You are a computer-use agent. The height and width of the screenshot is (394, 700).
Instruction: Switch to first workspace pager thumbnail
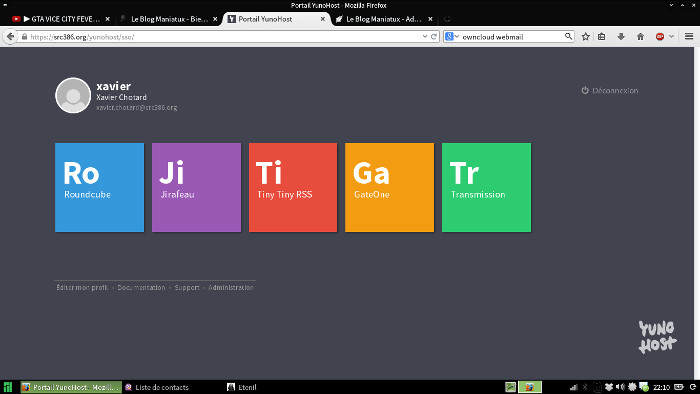(x=511, y=387)
